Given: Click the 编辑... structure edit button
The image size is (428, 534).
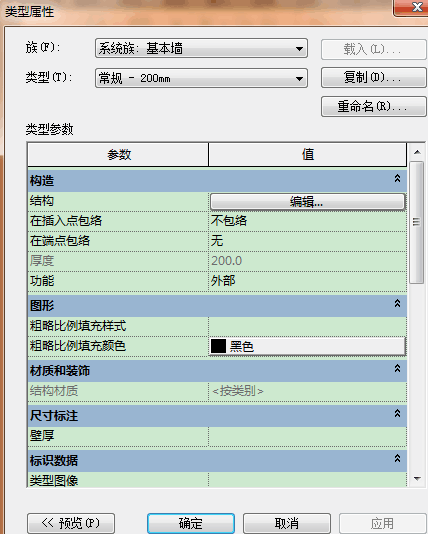Looking at the screenshot, I should point(307,202).
